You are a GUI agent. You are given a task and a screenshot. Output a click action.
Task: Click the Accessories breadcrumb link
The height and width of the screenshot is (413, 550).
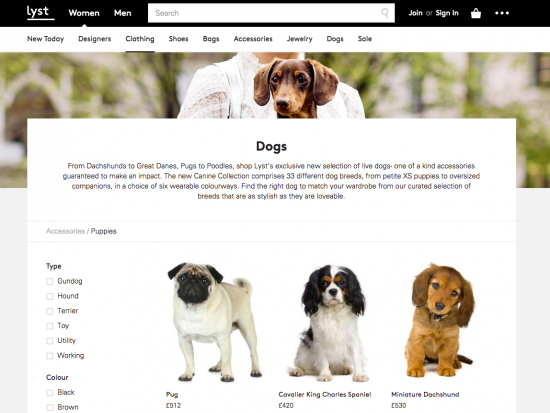66,231
